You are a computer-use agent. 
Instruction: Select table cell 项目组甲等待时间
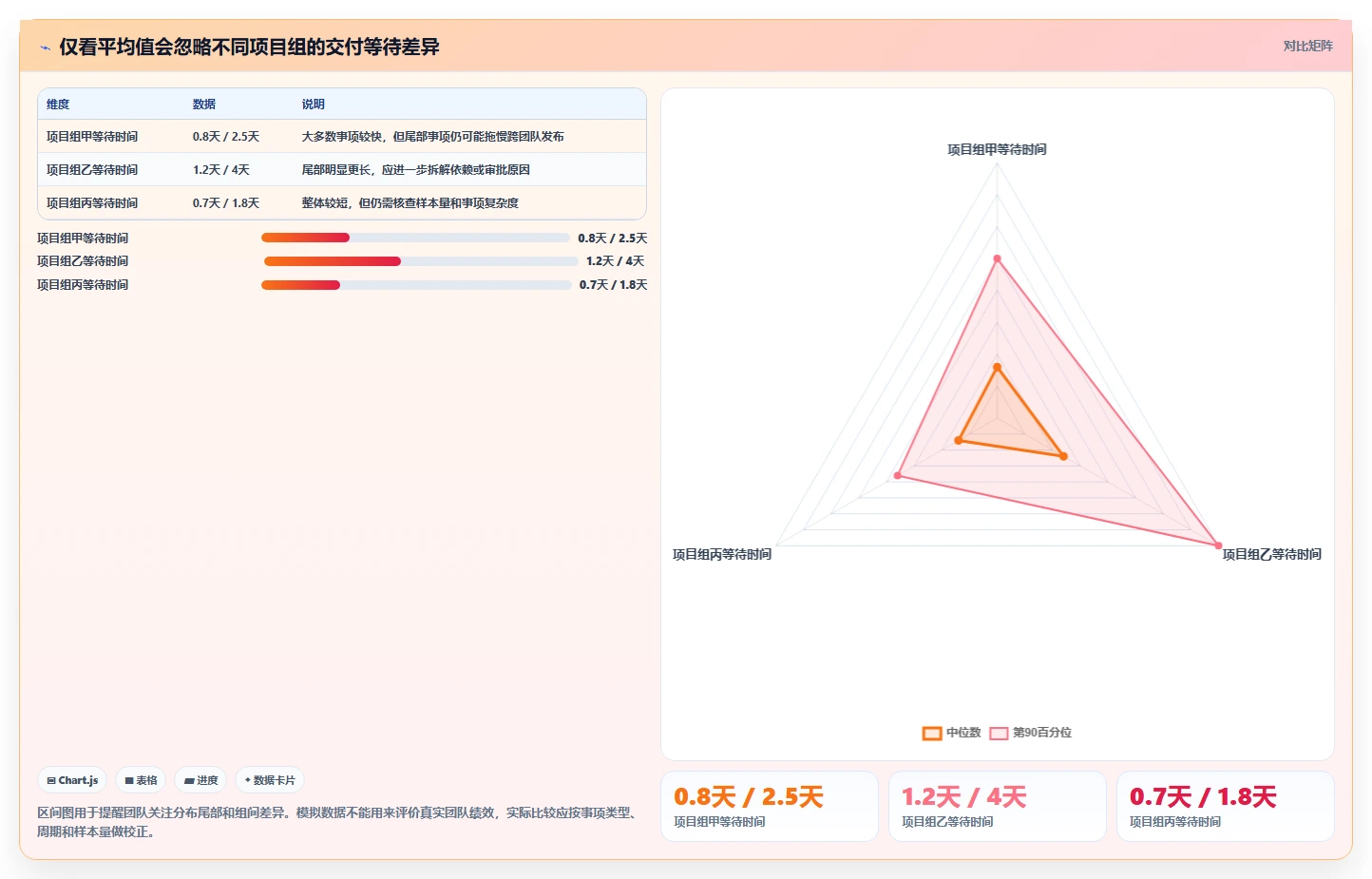point(92,137)
